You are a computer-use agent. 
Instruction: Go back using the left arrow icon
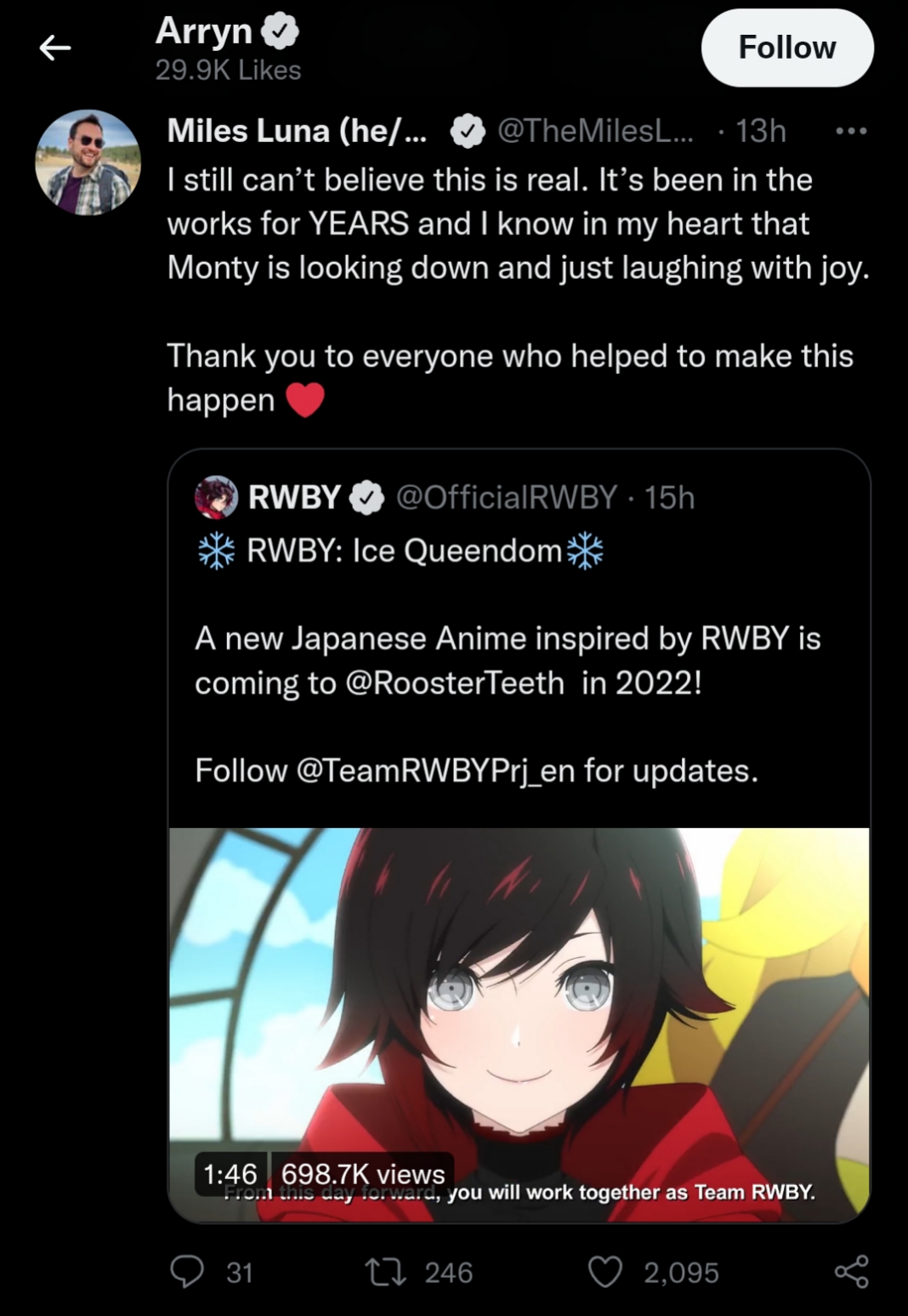(x=54, y=48)
